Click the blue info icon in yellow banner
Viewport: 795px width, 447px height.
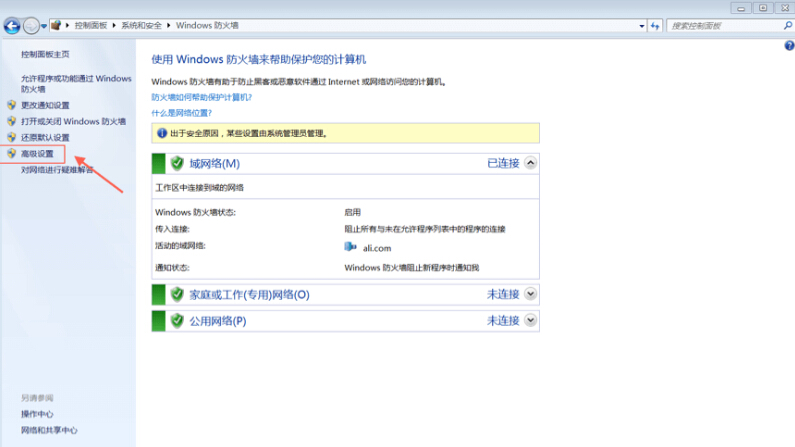[x=161, y=132]
